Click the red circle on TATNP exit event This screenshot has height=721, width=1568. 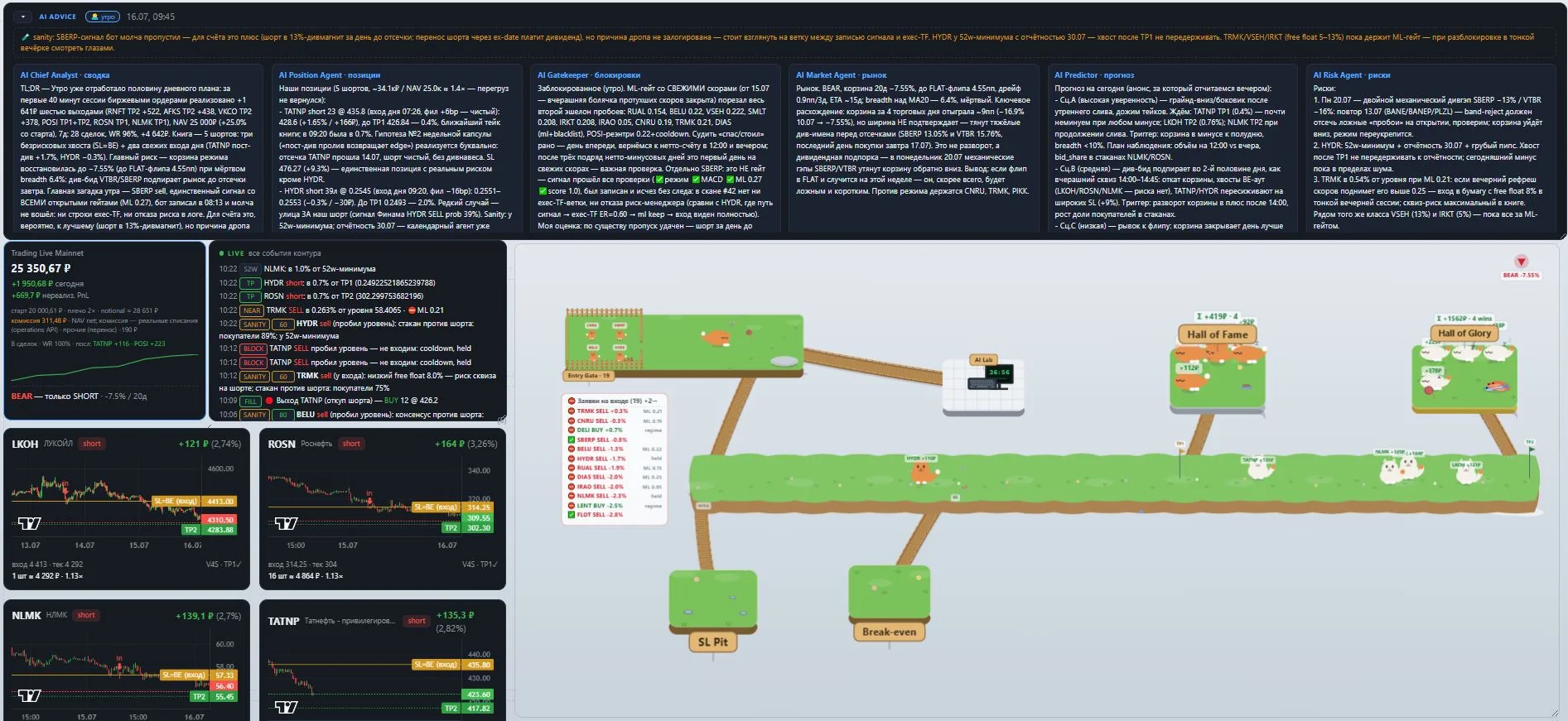(269, 401)
